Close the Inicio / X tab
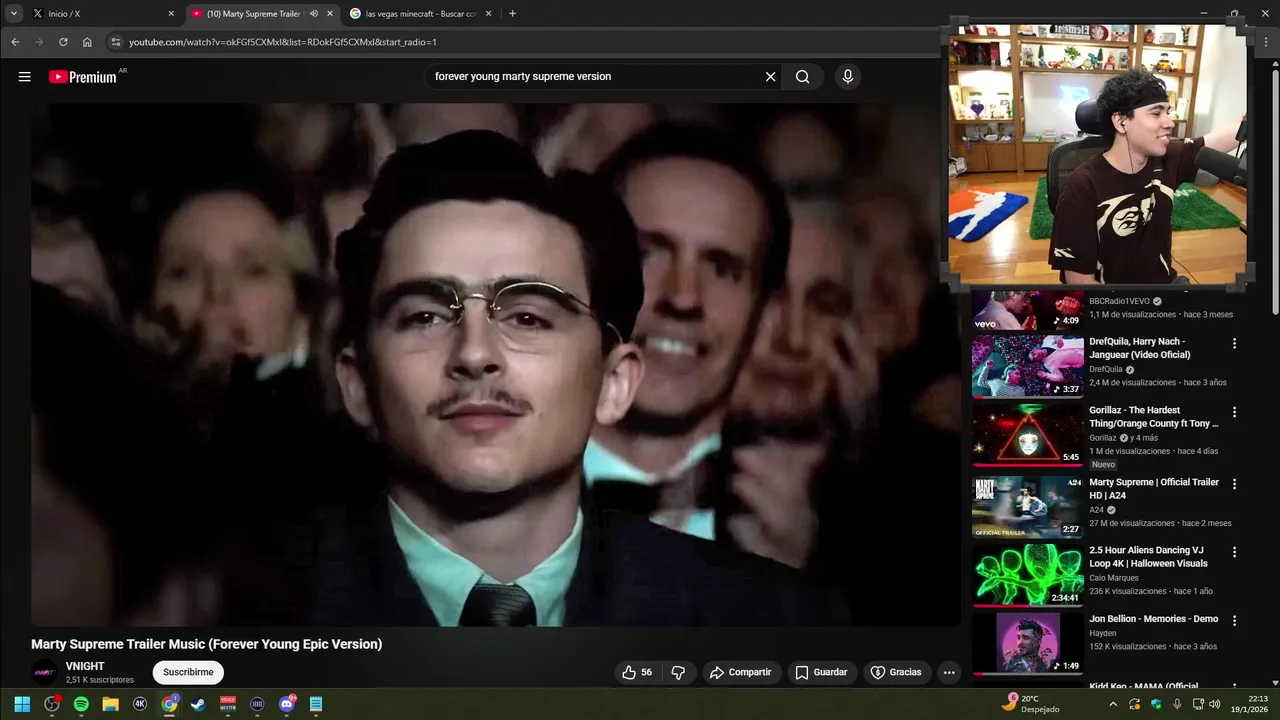 click(x=171, y=14)
